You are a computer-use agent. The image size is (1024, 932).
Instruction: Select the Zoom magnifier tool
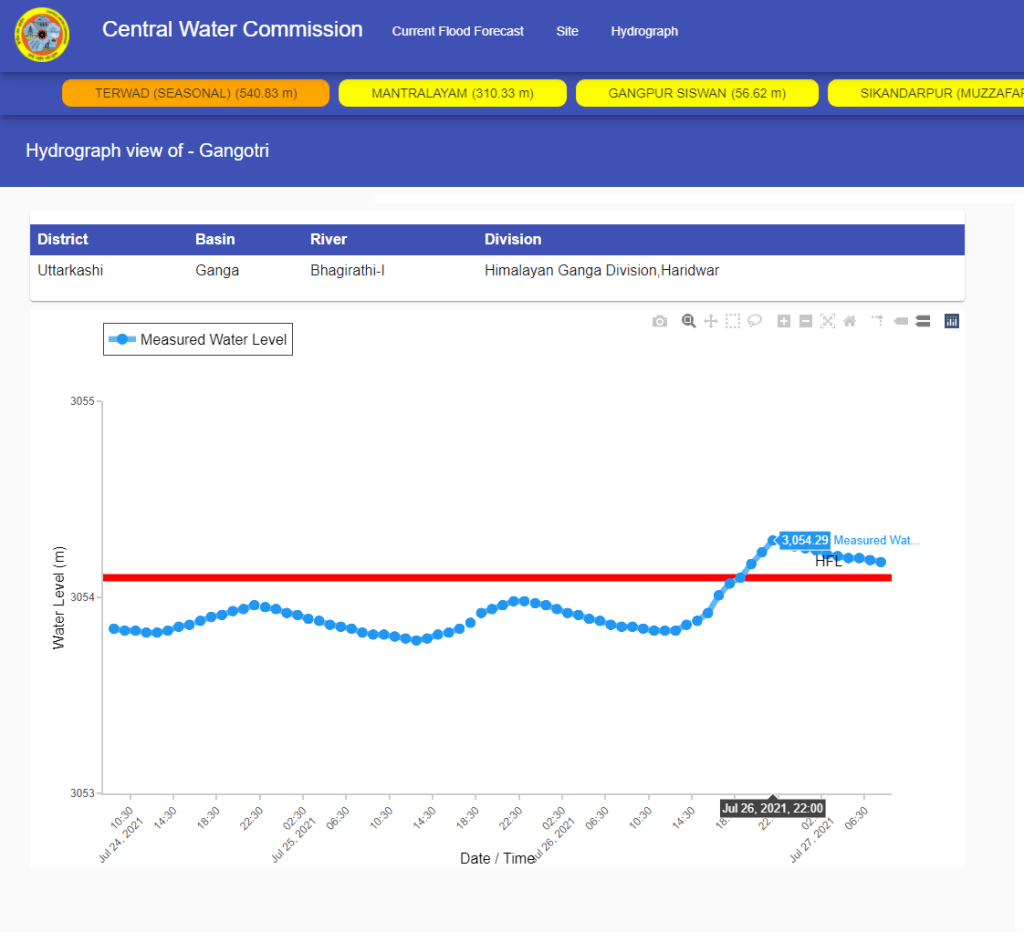coord(688,321)
